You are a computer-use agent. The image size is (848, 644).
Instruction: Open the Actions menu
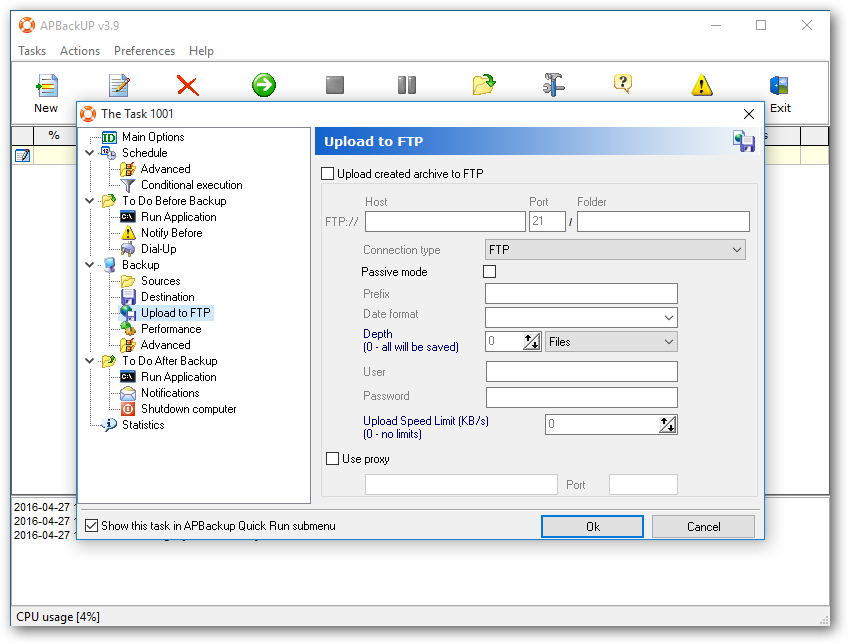[80, 51]
